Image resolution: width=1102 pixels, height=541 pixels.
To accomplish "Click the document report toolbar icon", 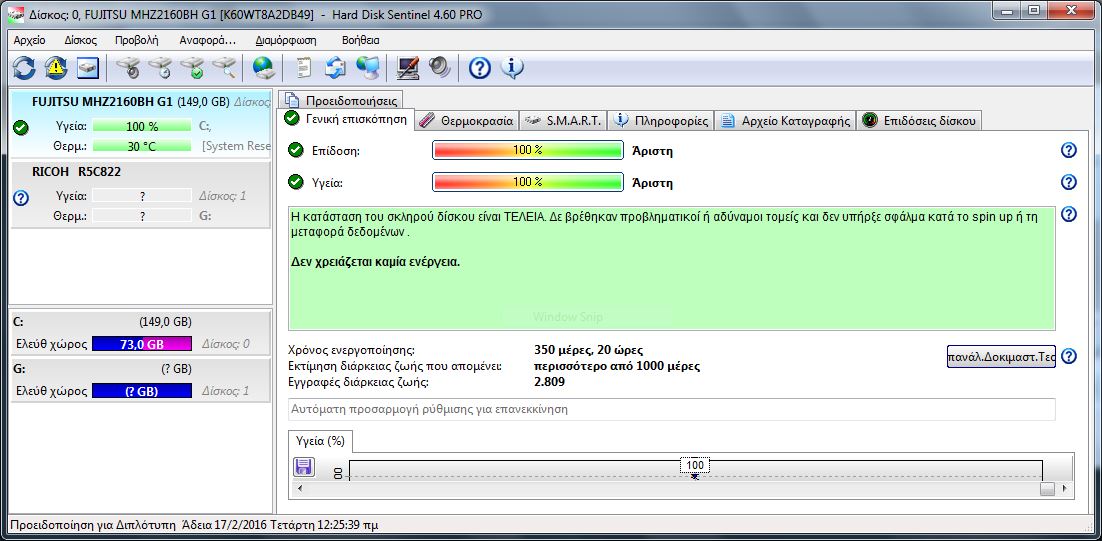I will tap(303, 68).
